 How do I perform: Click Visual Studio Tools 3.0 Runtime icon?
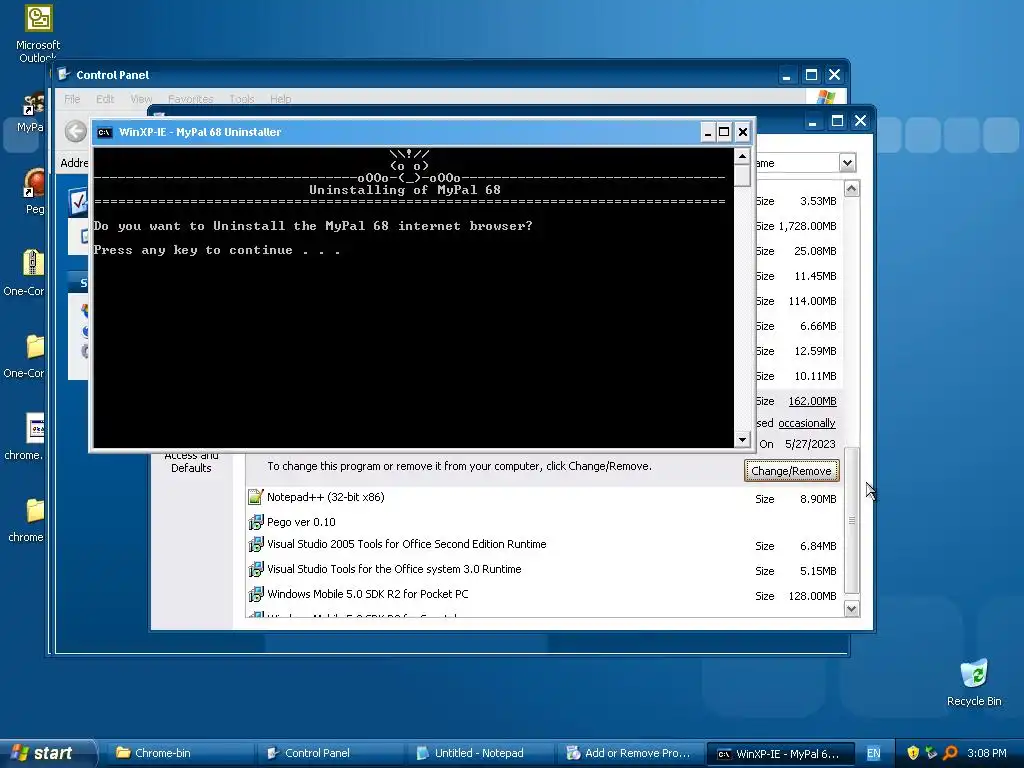[255, 569]
